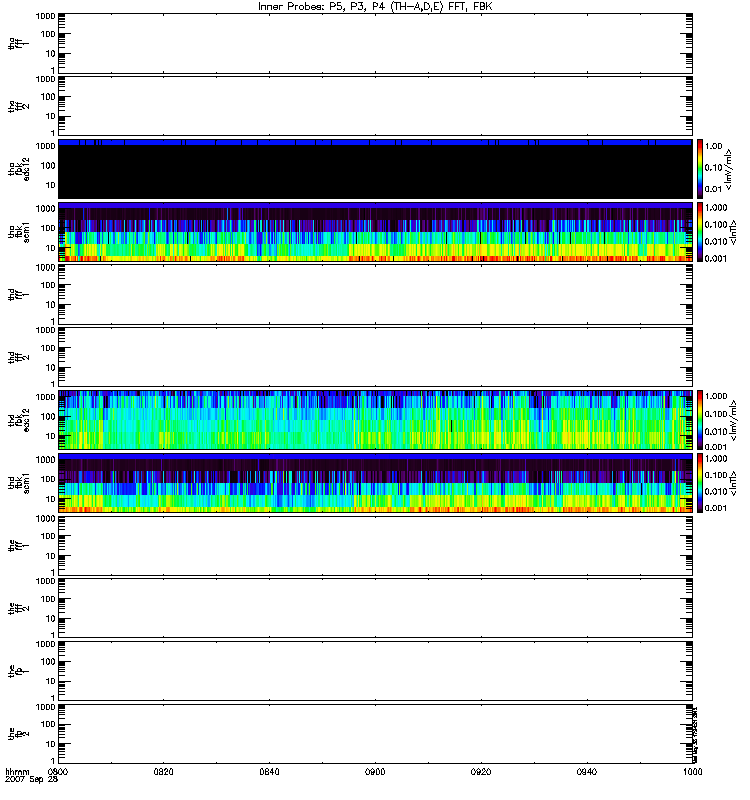
Task: Click the 'tha fbk scm1' axis label
Action: (x=19, y=232)
